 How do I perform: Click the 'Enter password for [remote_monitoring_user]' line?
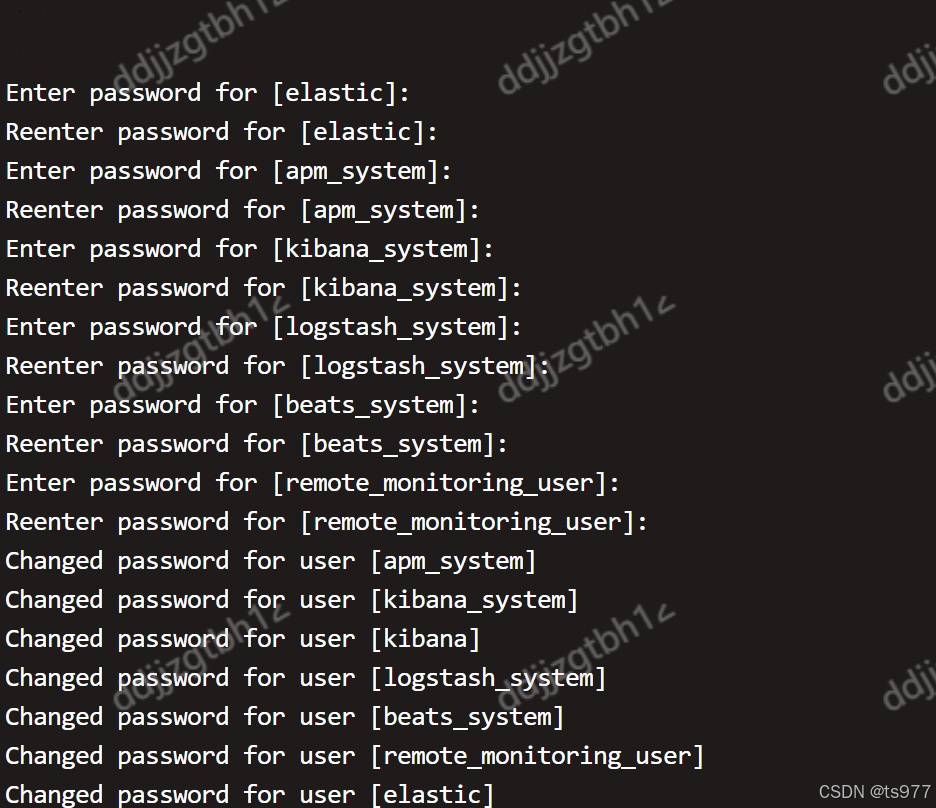coord(312,483)
